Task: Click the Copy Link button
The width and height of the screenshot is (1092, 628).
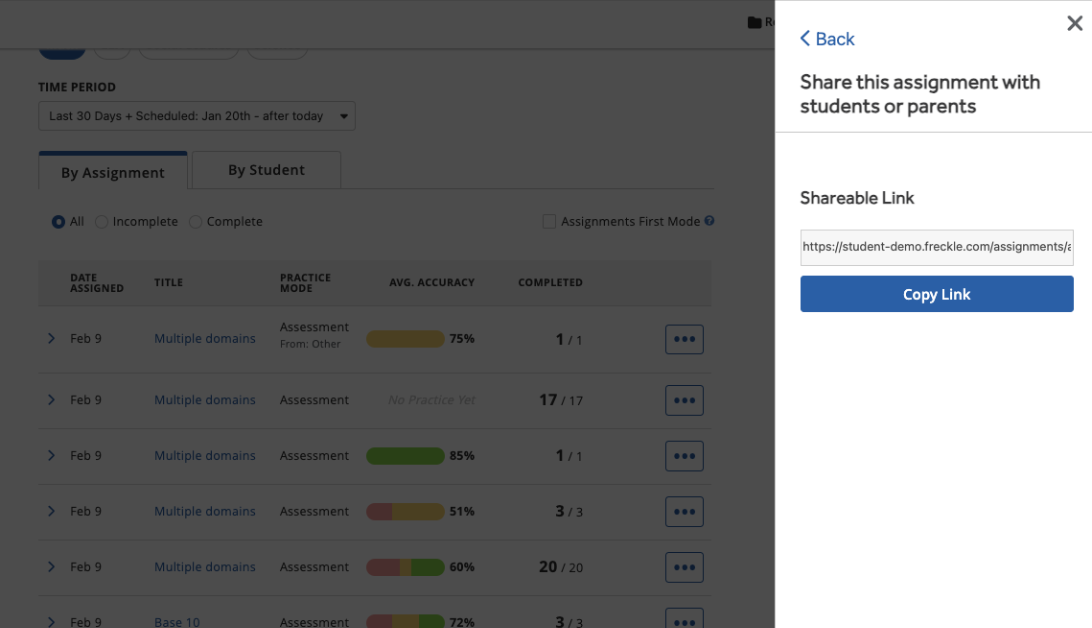Action: coord(936,294)
